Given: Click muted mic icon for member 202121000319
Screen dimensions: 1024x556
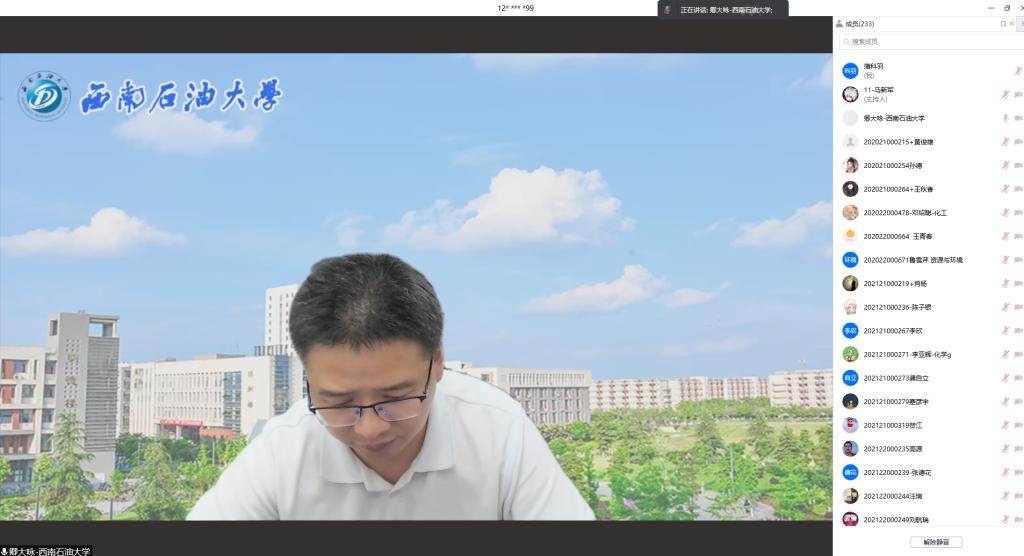Looking at the screenshot, I should 1006,425.
